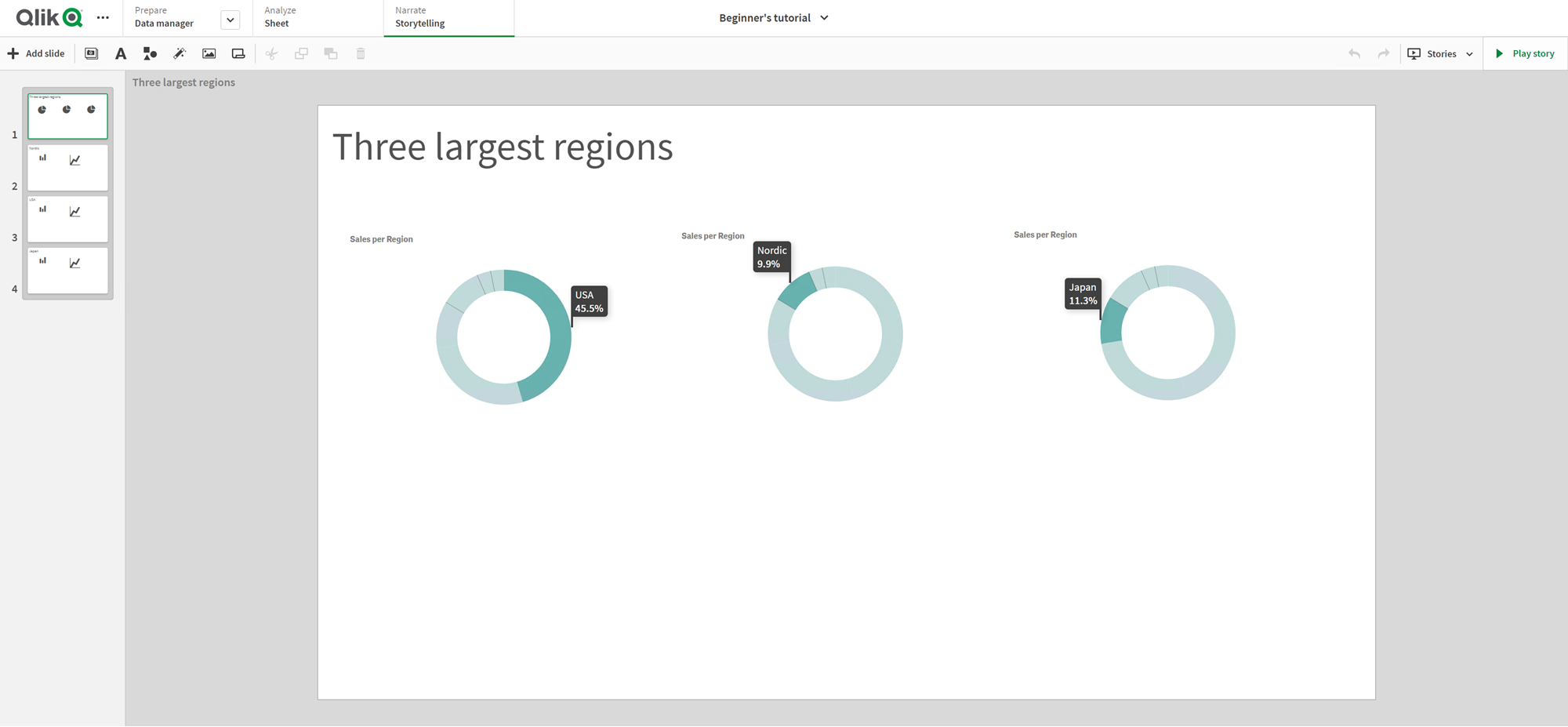Open the Stories dropdown

click(1441, 53)
